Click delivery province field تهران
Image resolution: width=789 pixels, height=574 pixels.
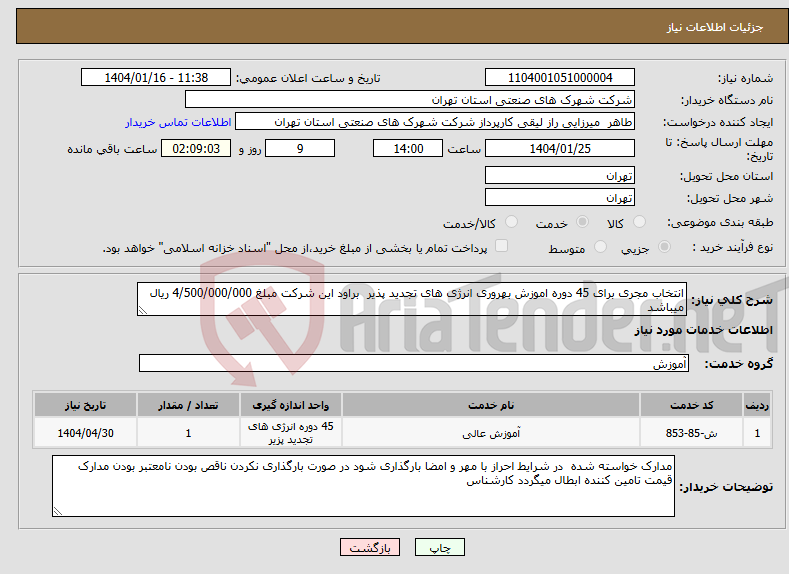pos(560,176)
